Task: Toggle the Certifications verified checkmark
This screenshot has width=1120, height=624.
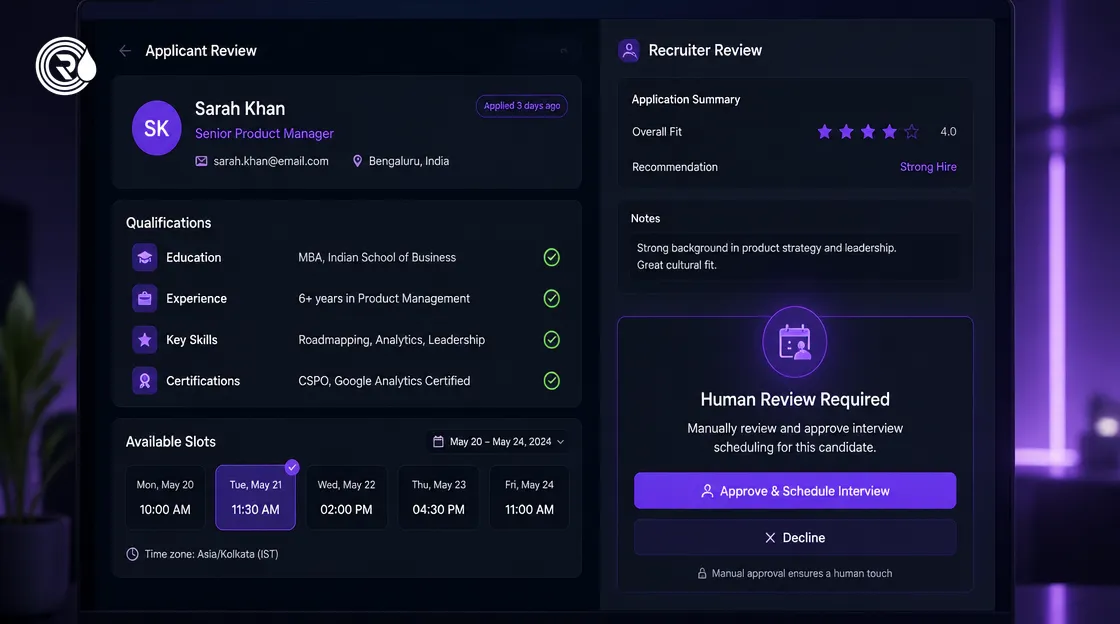Action: tap(551, 381)
